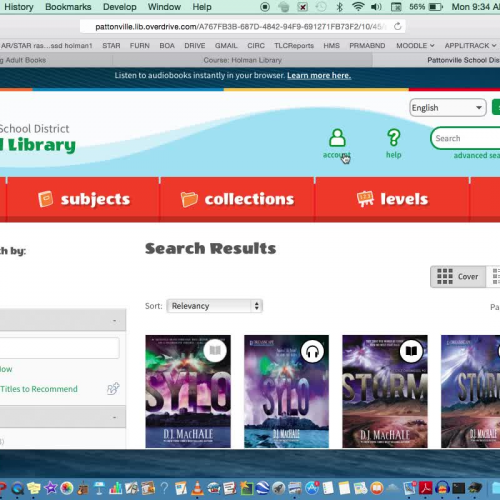Switch to Cover view
This screenshot has width=500, height=500.
point(458,277)
